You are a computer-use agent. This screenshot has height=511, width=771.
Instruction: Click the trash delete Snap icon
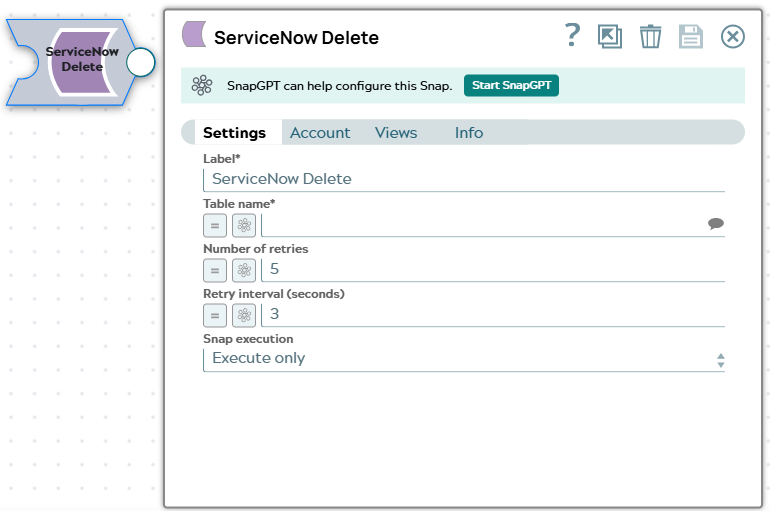[x=650, y=36]
